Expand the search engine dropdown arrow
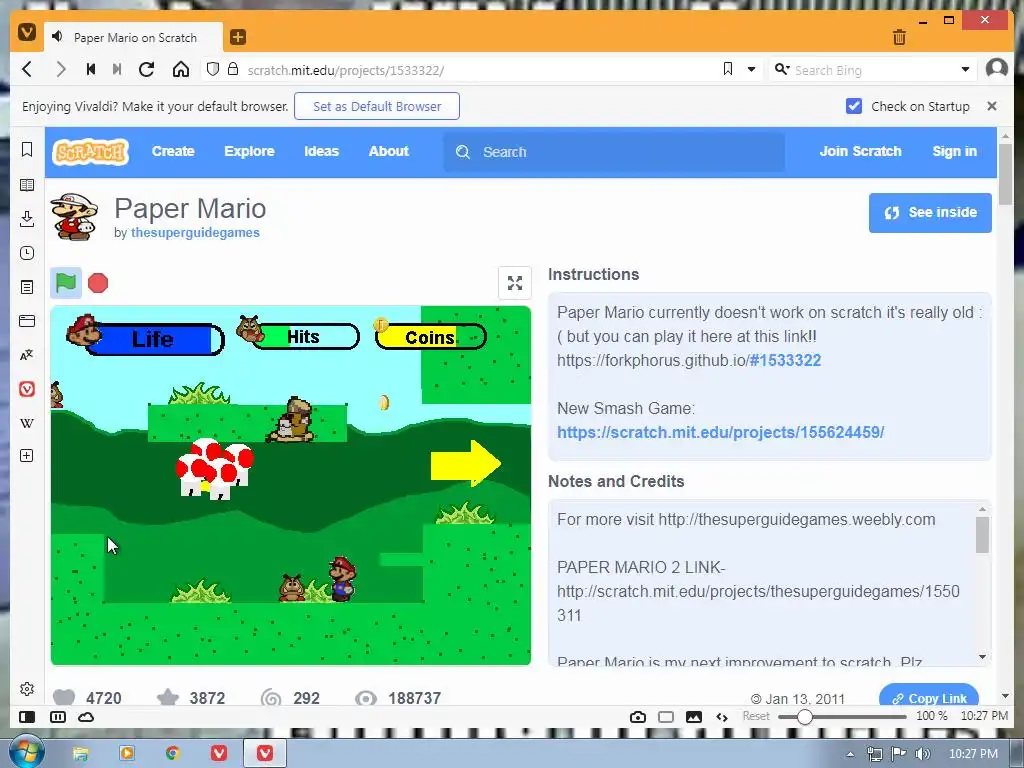The height and width of the screenshot is (768, 1024). 965,69
